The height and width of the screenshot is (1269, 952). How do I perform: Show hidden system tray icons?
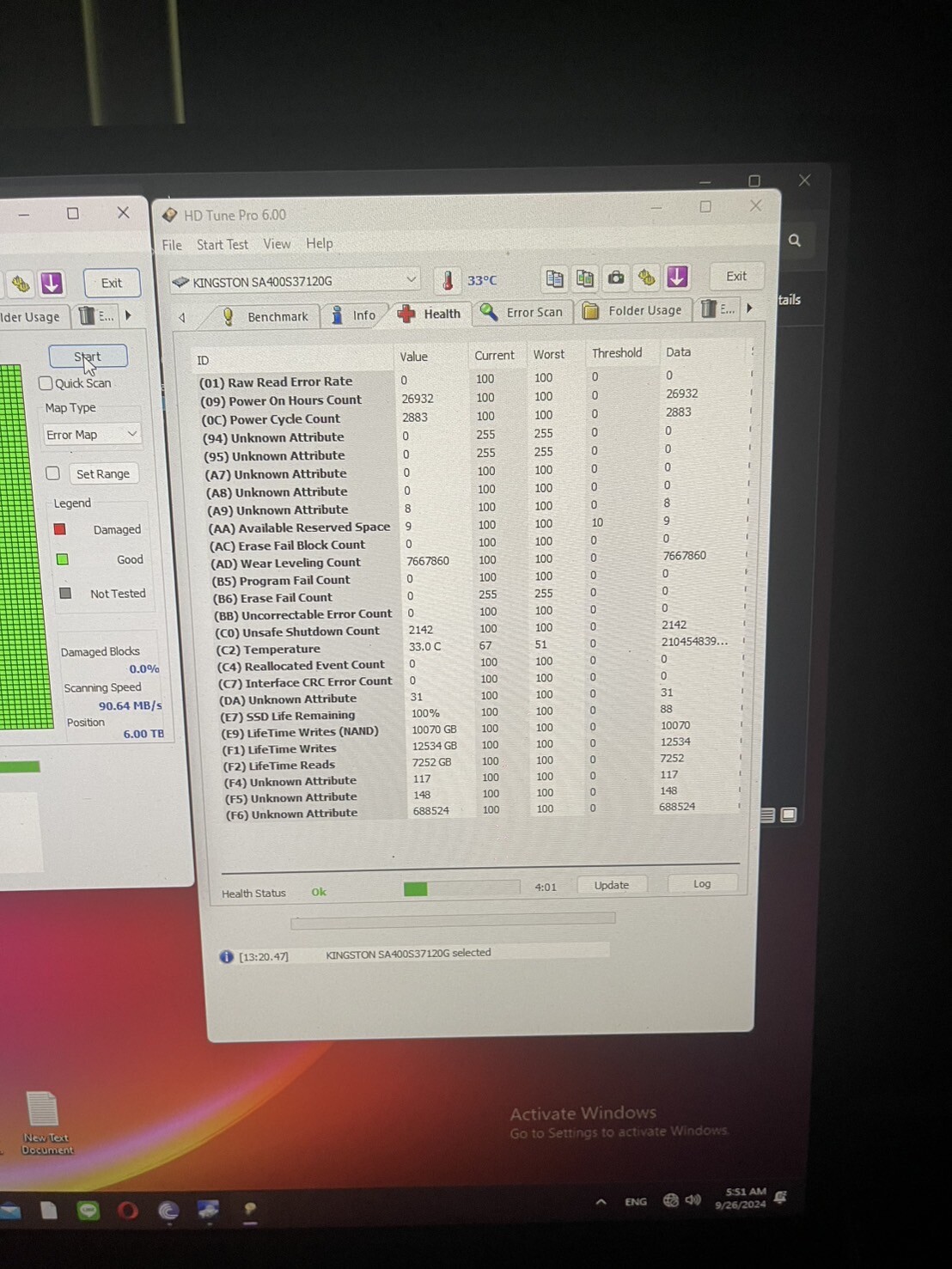[601, 1202]
